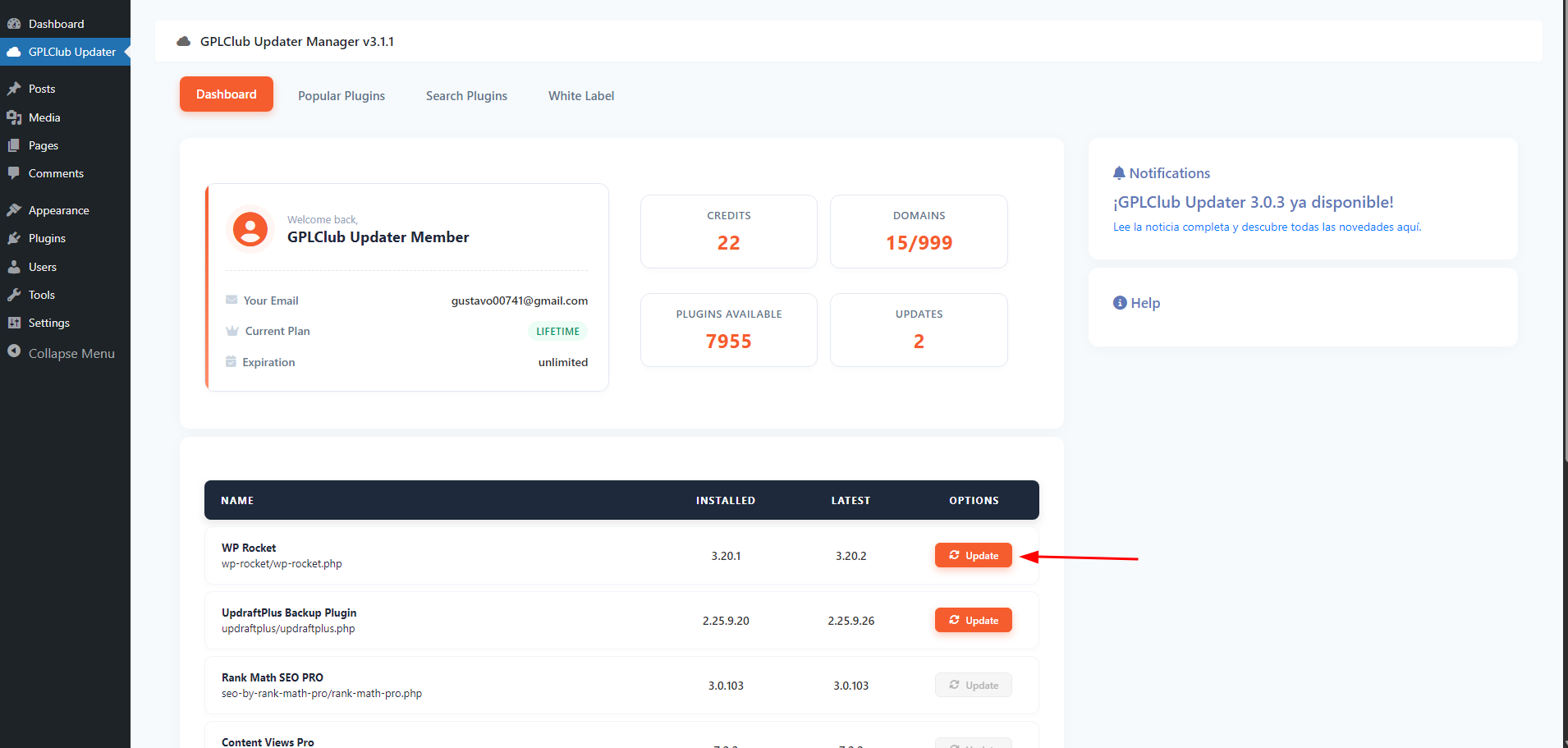Click the Collapse Menu arrow icon
The height and width of the screenshot is (748, 1568).
tap(14, 351)
